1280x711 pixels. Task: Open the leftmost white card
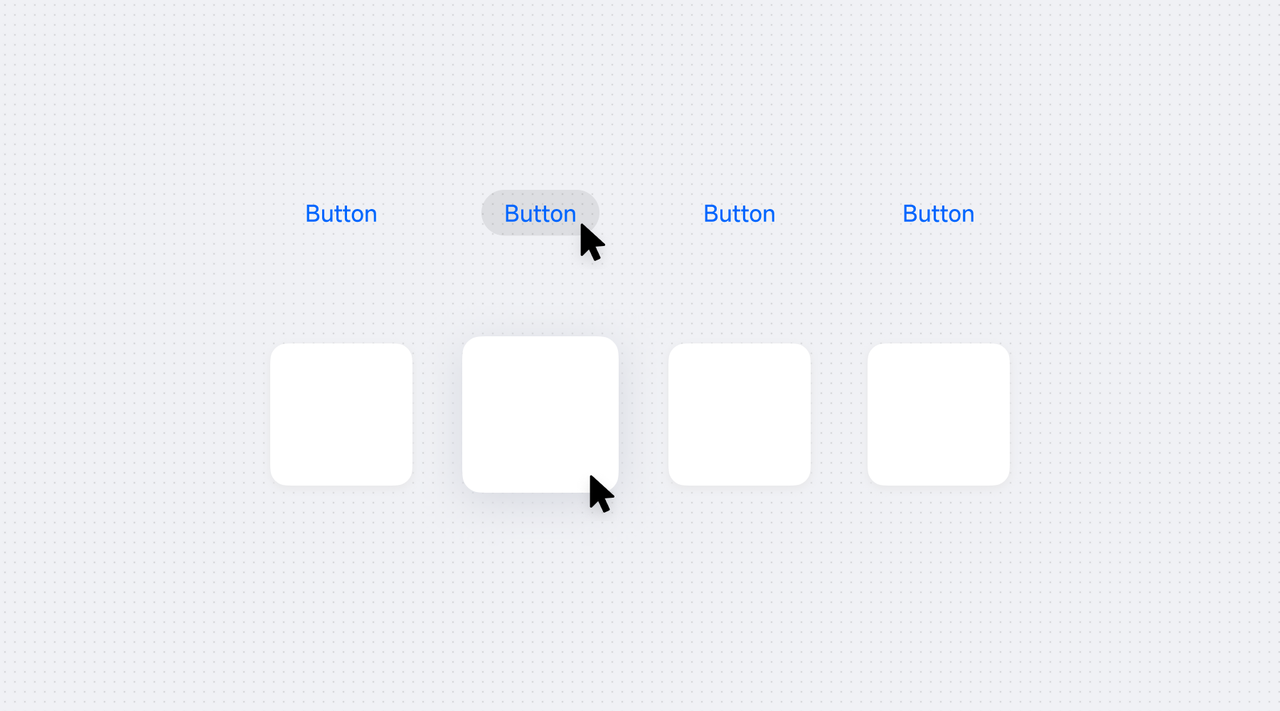click(341, 415)
